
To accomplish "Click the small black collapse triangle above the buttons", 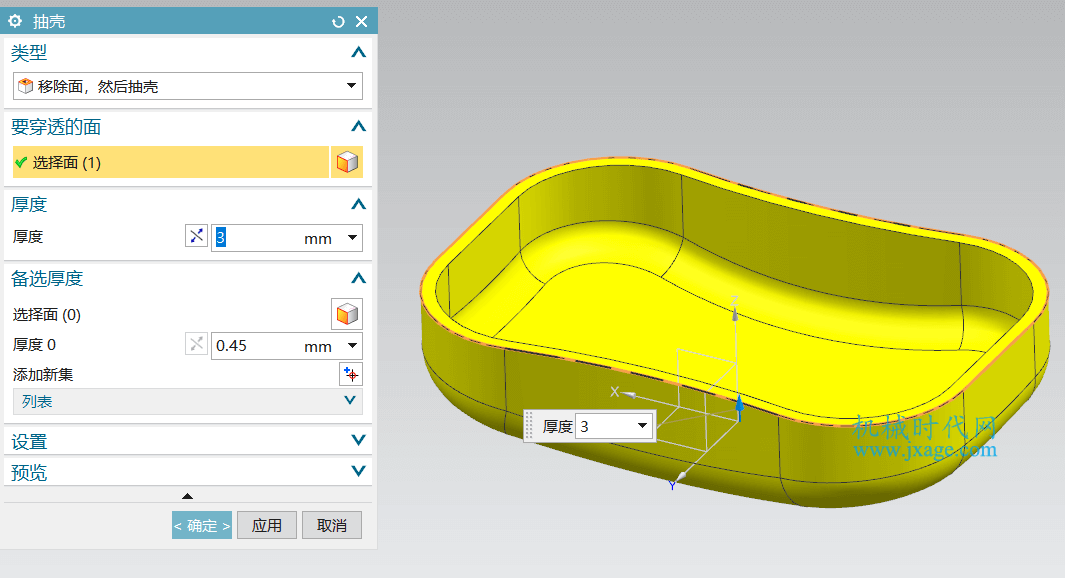I will (x=187, y=496).
